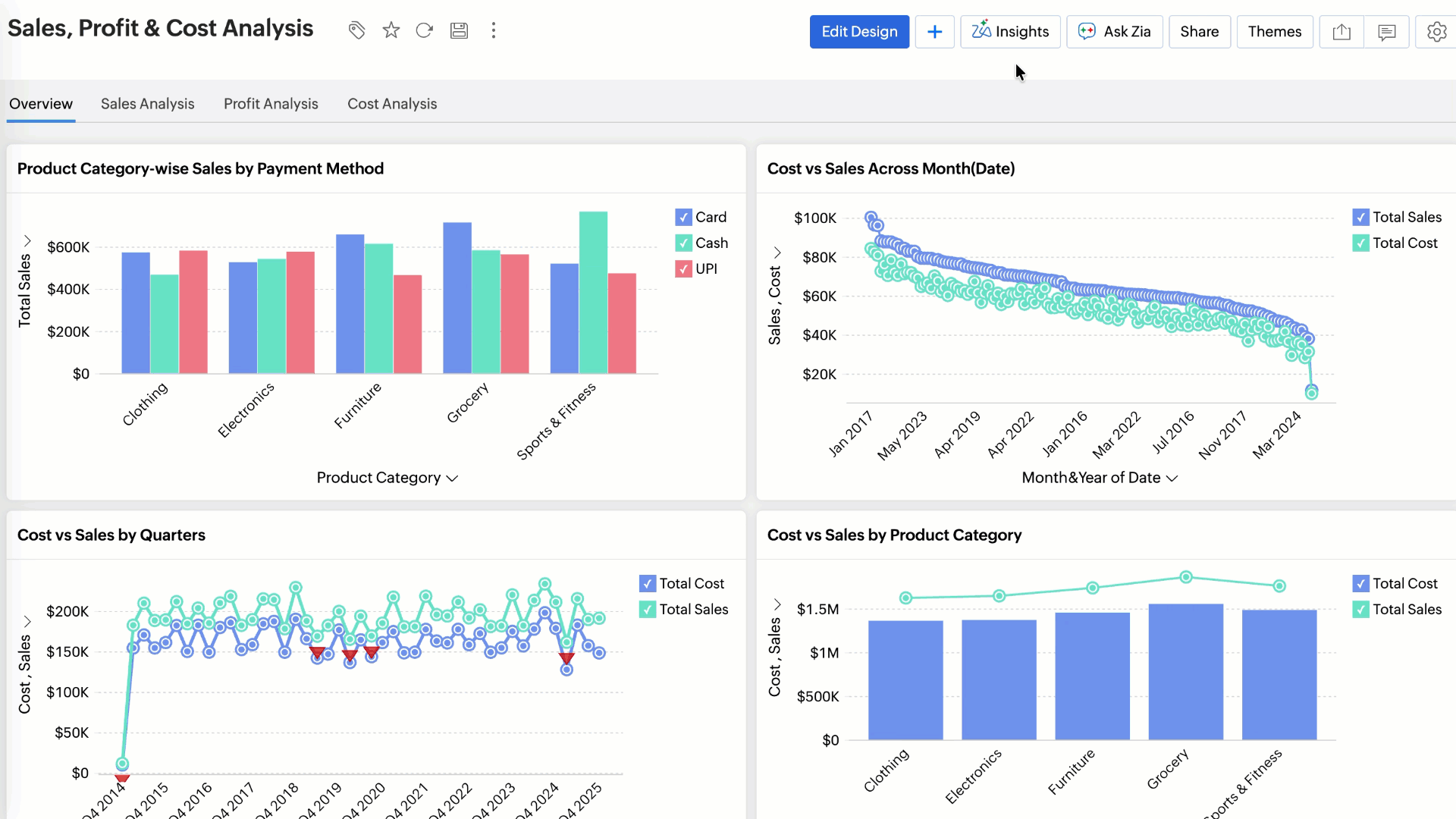Click the Edit Design button
Screen dimensions: 1456x819
coord(859,32)
